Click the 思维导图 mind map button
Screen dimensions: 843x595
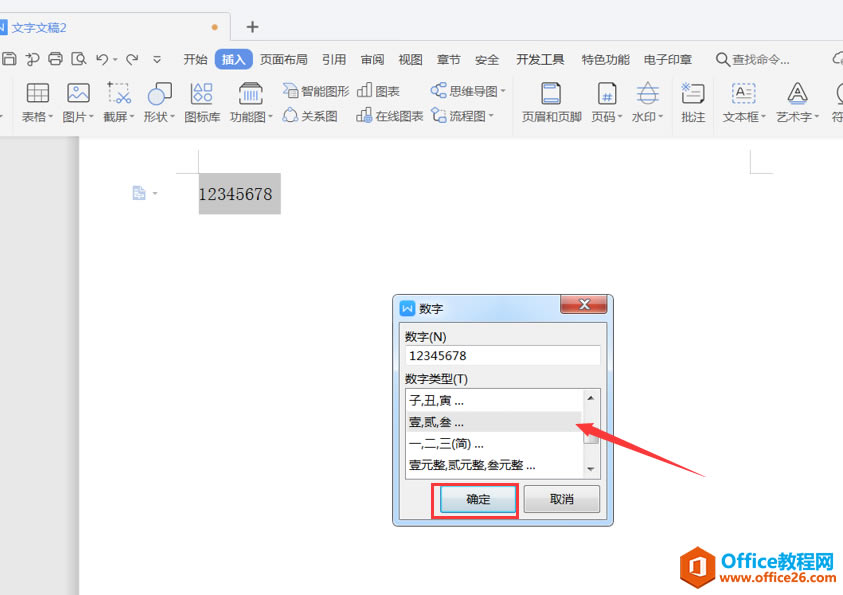(x=464, y=91)
